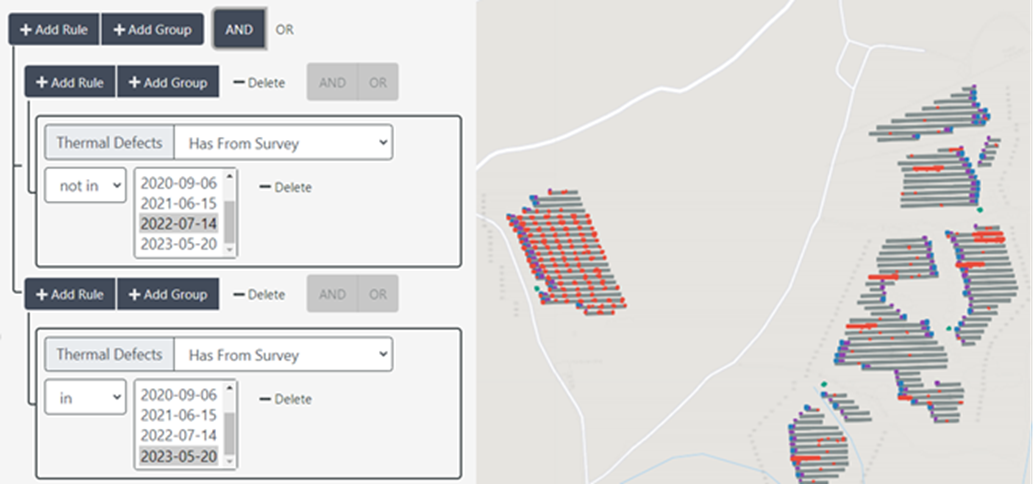Click the disabled OR in first group

point(378,82)
